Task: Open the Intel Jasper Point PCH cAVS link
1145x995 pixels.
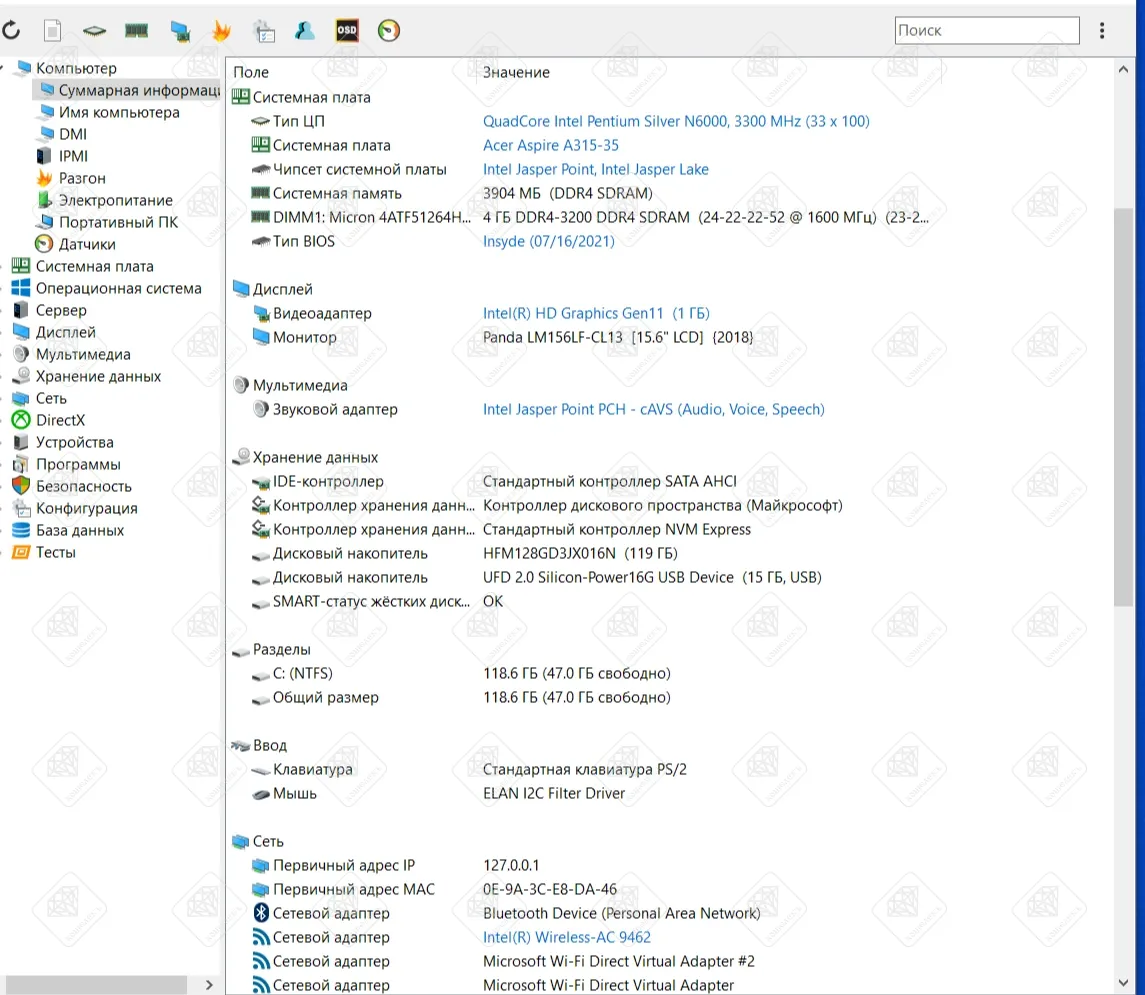Action: click(654, 410)
